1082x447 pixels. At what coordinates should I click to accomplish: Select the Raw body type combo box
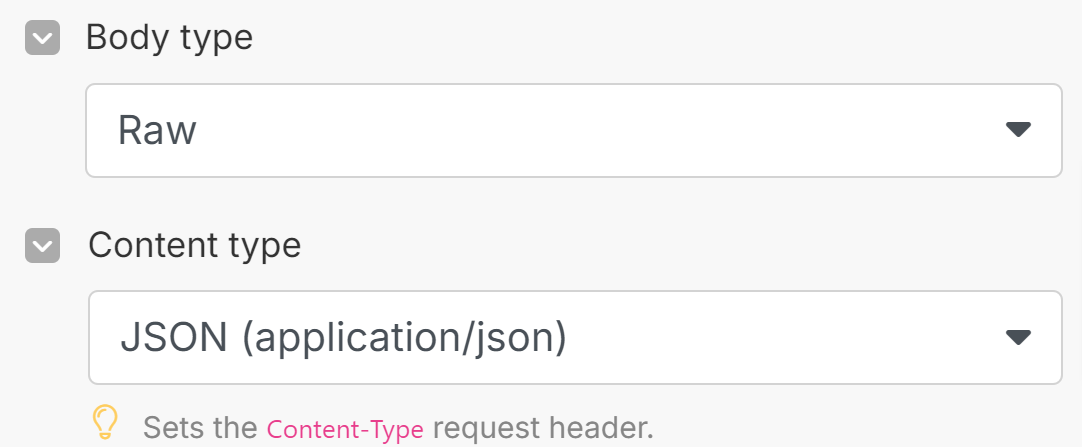coord(573,131)
